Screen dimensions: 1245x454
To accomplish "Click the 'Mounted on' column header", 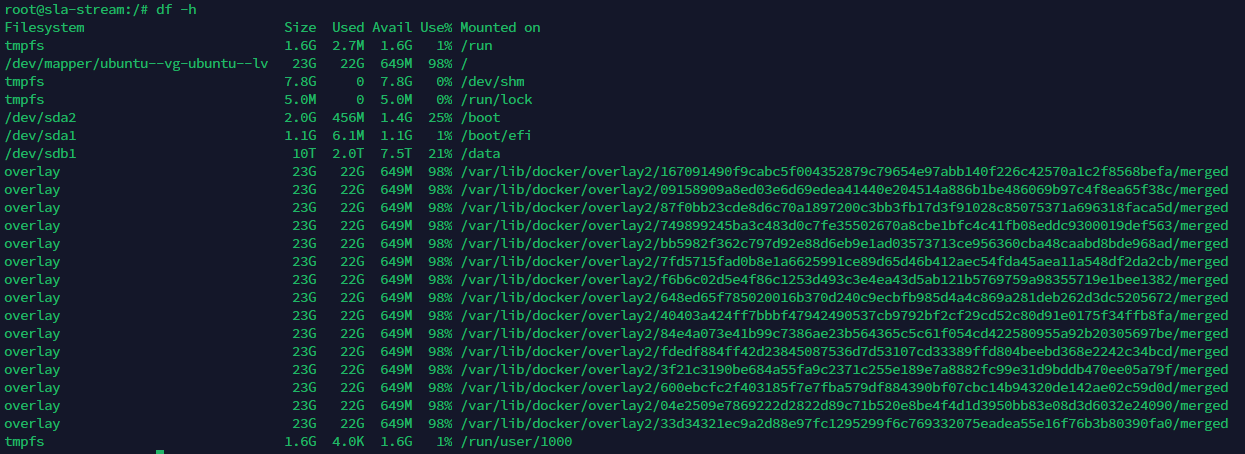I will [x=500, y=28].
